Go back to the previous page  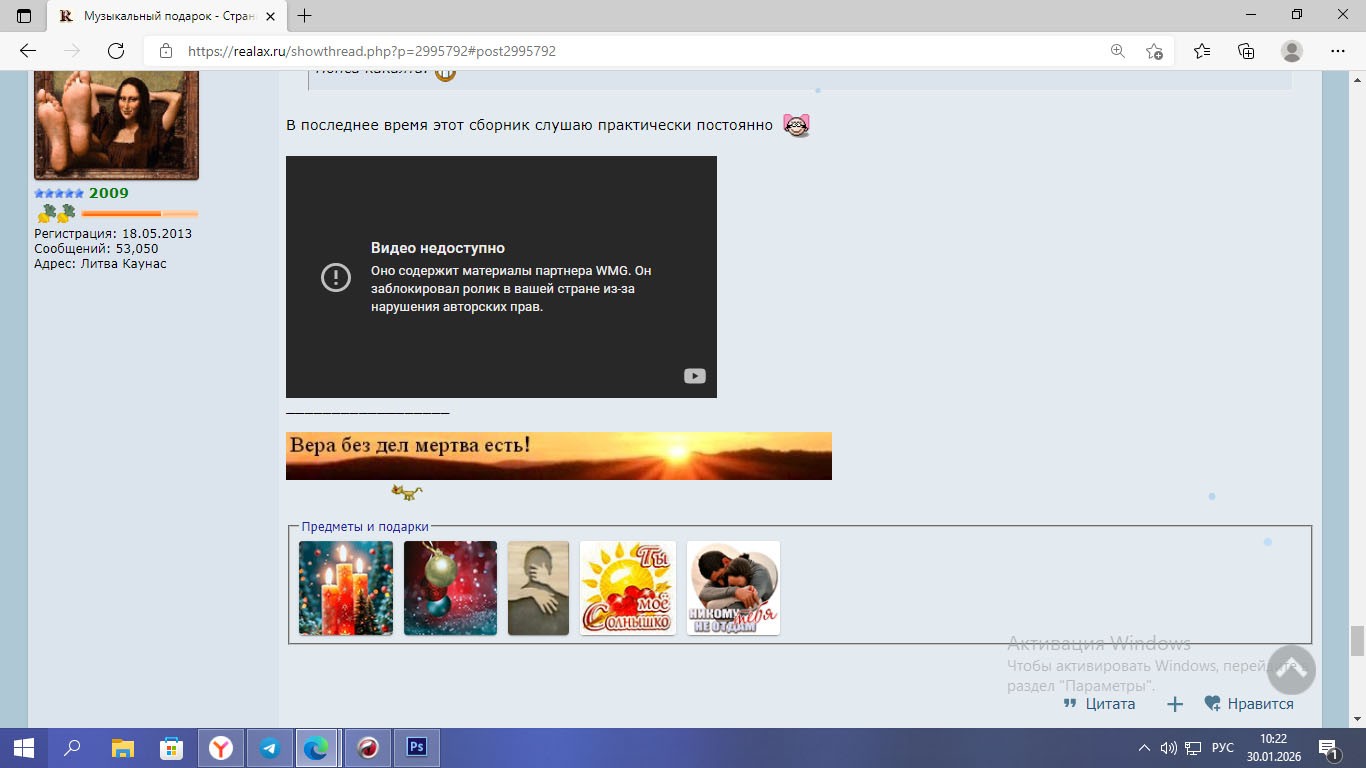tap(28, 51)
